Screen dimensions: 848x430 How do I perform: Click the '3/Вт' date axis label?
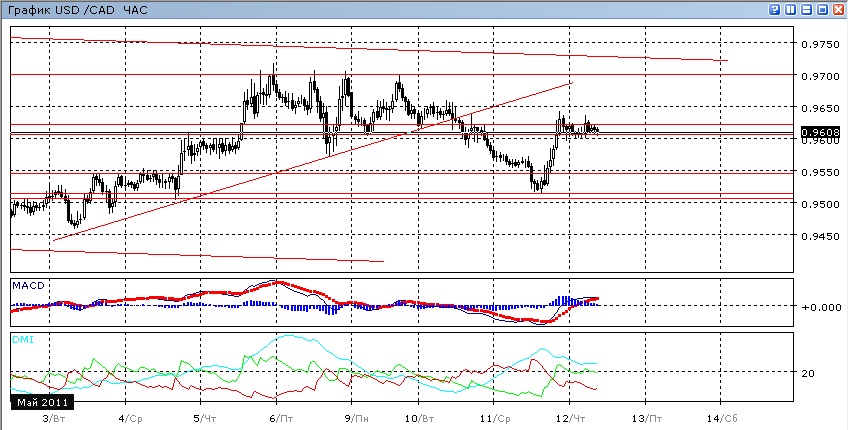point(52,418)
